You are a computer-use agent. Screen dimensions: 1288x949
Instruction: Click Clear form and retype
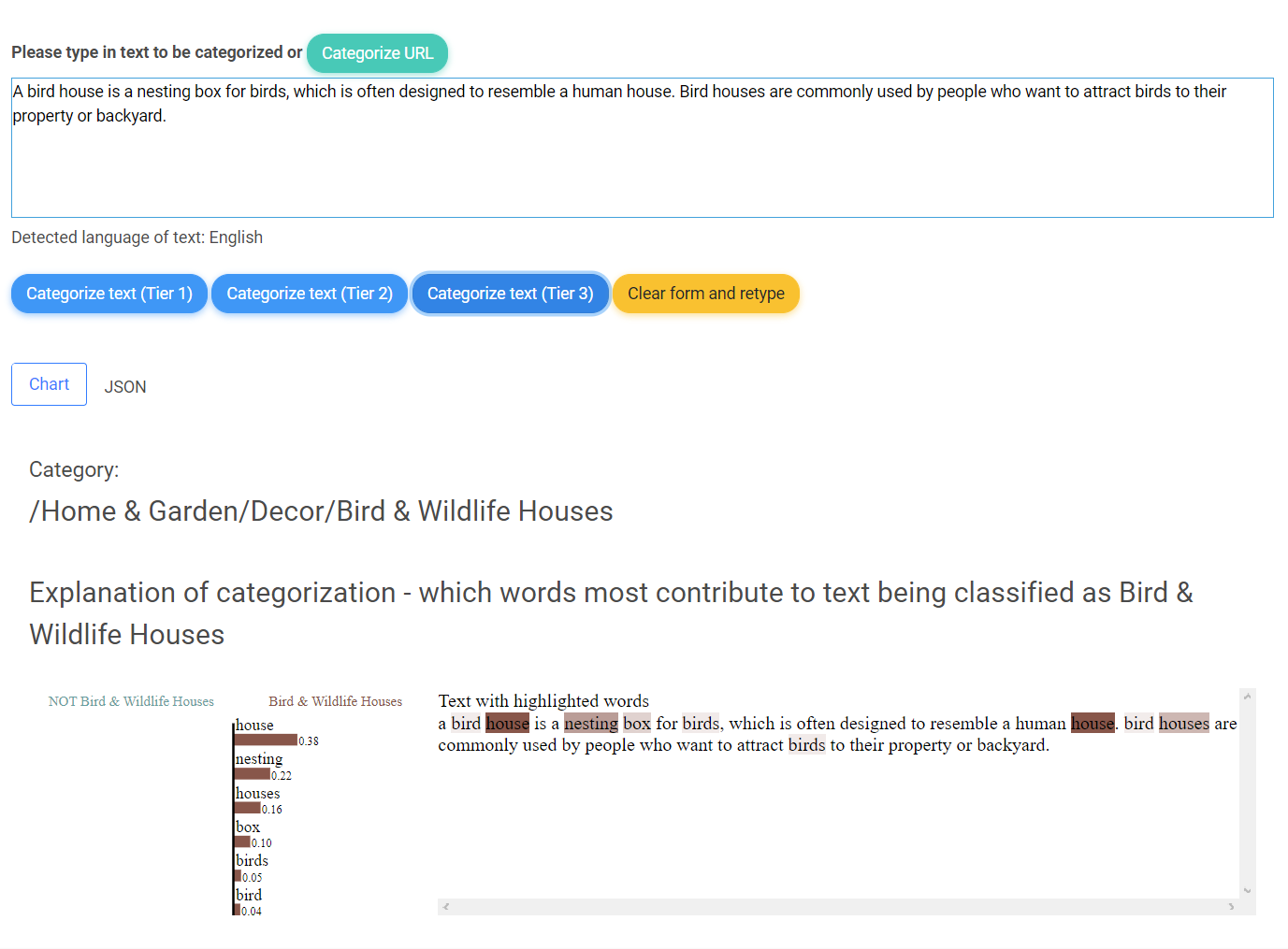(706, 294)
